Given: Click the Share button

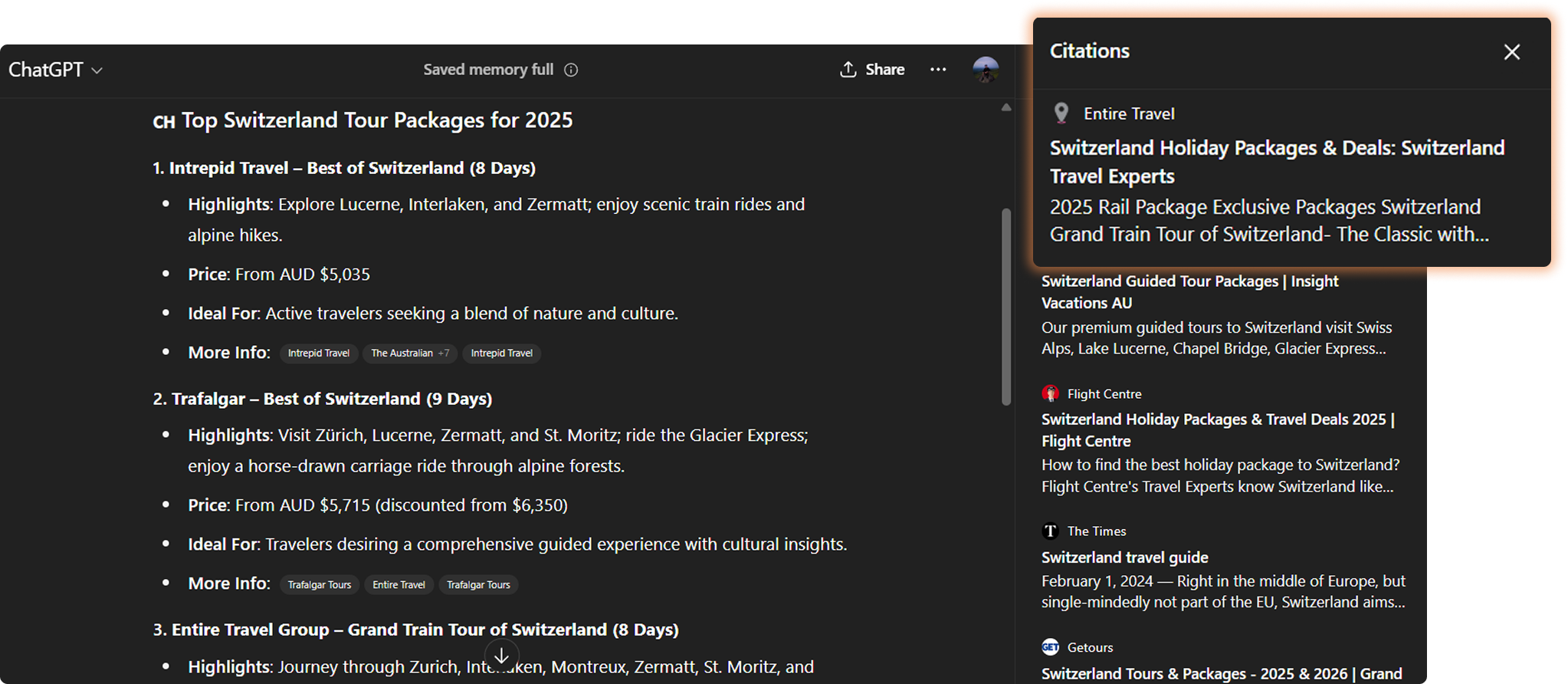Looking at the screenshot, I should [872, 70].
